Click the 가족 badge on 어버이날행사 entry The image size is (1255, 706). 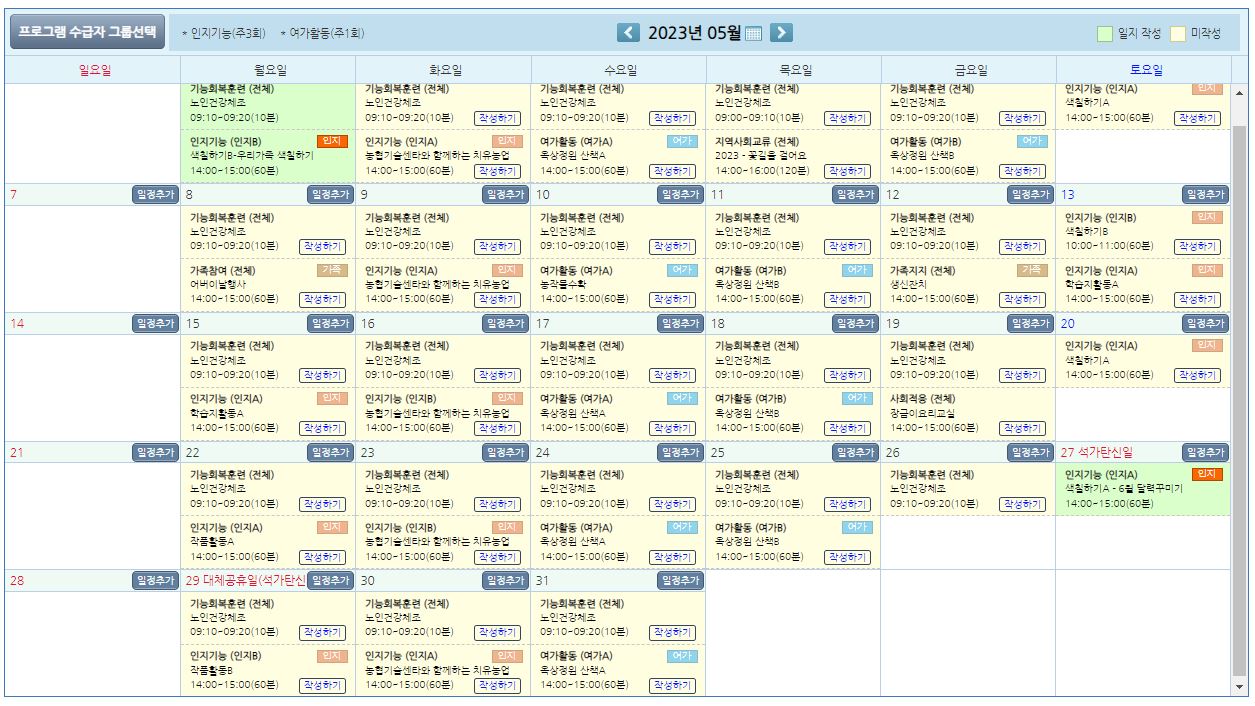(331, 270)
